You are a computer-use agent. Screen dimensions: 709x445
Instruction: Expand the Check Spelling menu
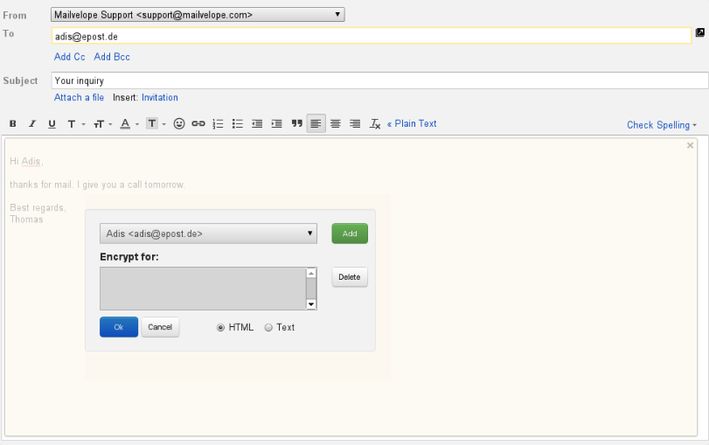pos(662,125)
